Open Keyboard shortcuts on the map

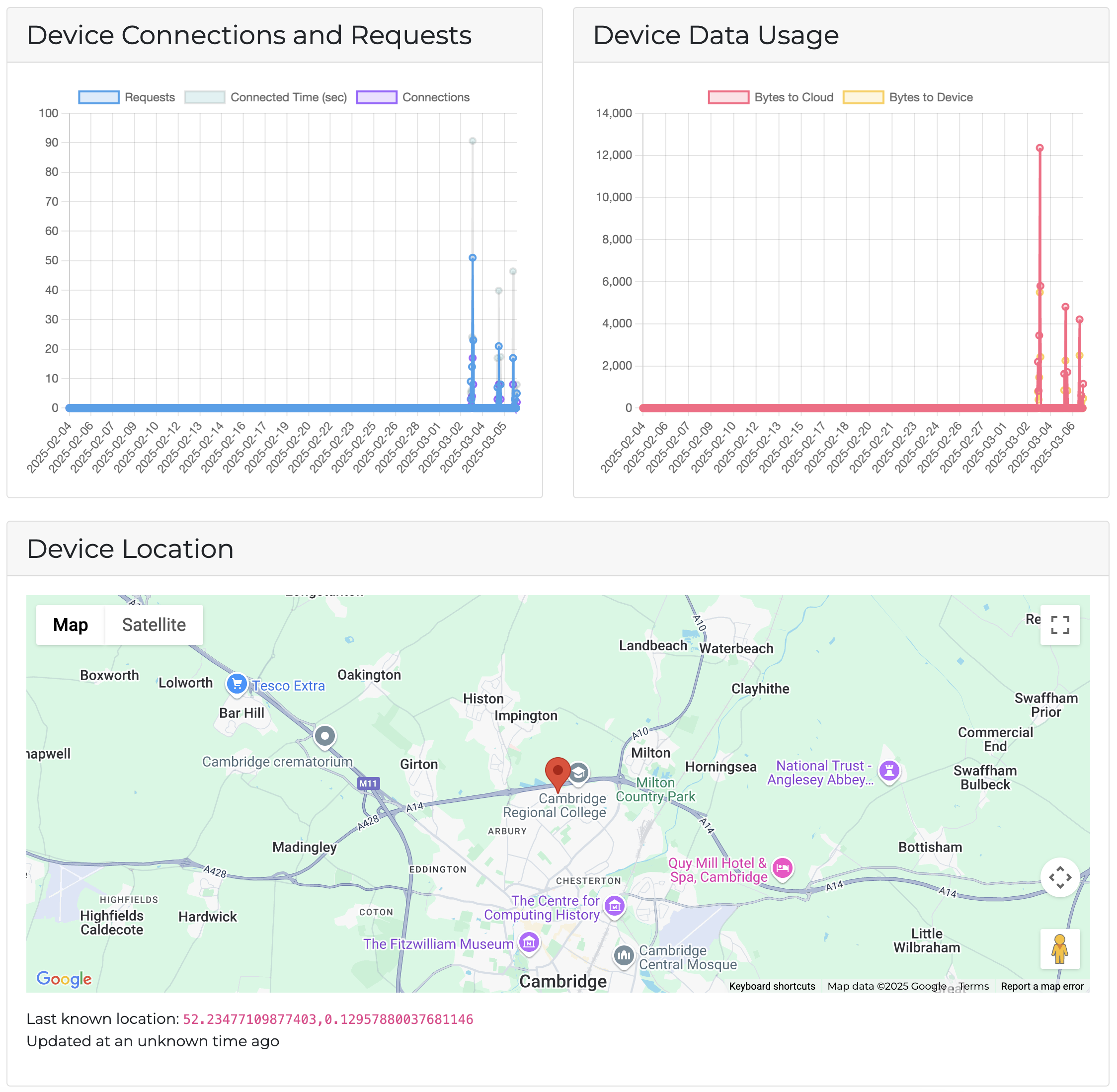click(x=772, y=986)
